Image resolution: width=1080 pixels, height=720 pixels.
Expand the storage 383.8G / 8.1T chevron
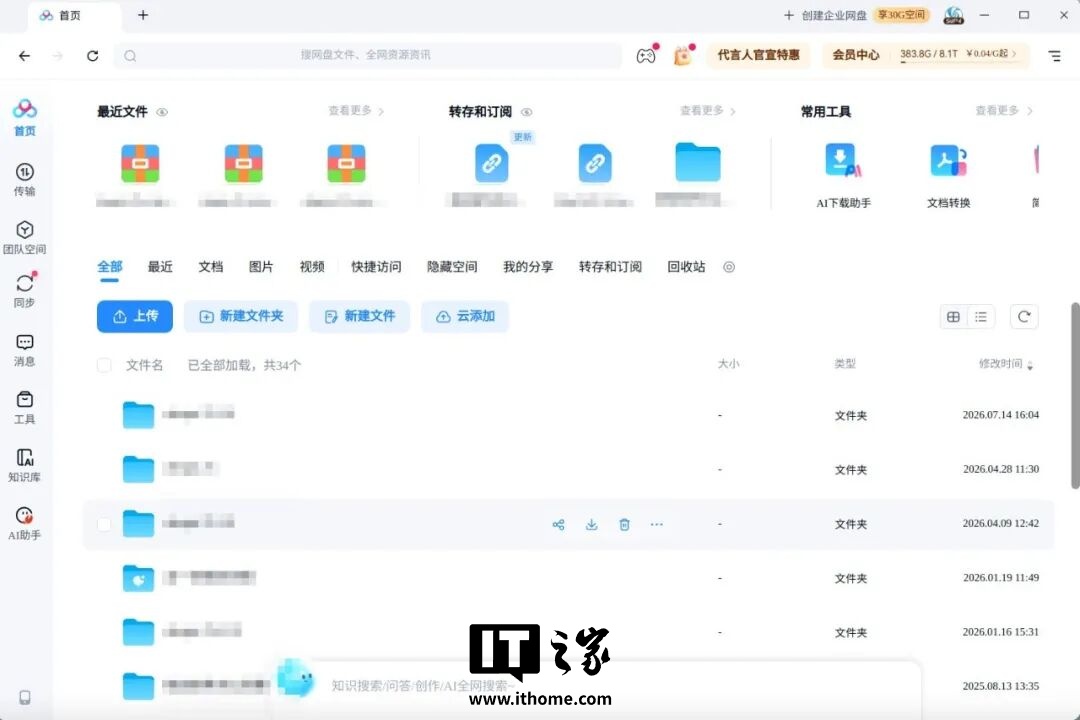click(x=1015, y=54)
